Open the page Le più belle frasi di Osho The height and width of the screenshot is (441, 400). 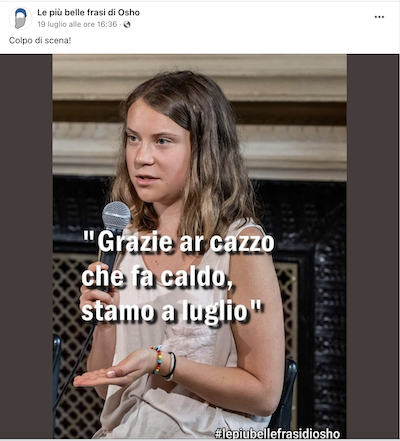click(x=88, y=12)
